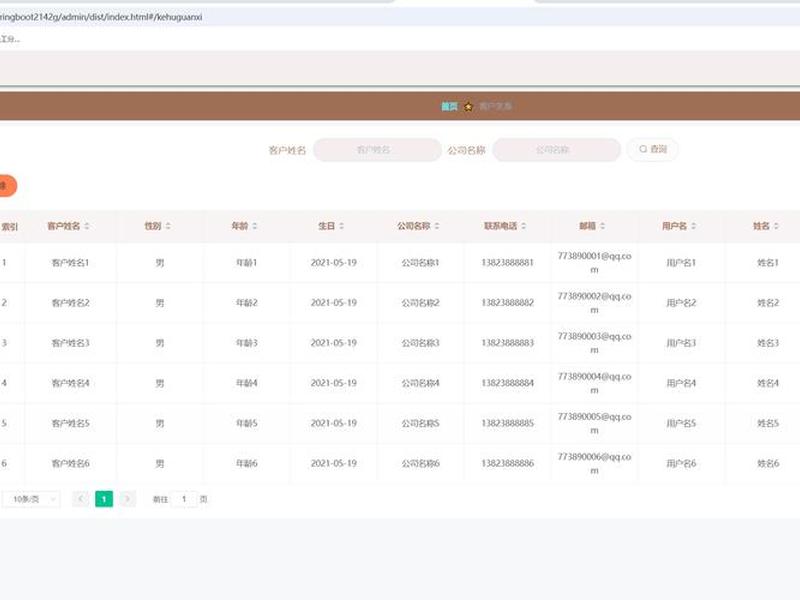Sort table by 姓名 column
The height and width of the screenshot is (600, 800).
pyautogui.click(x=776, y=226)
